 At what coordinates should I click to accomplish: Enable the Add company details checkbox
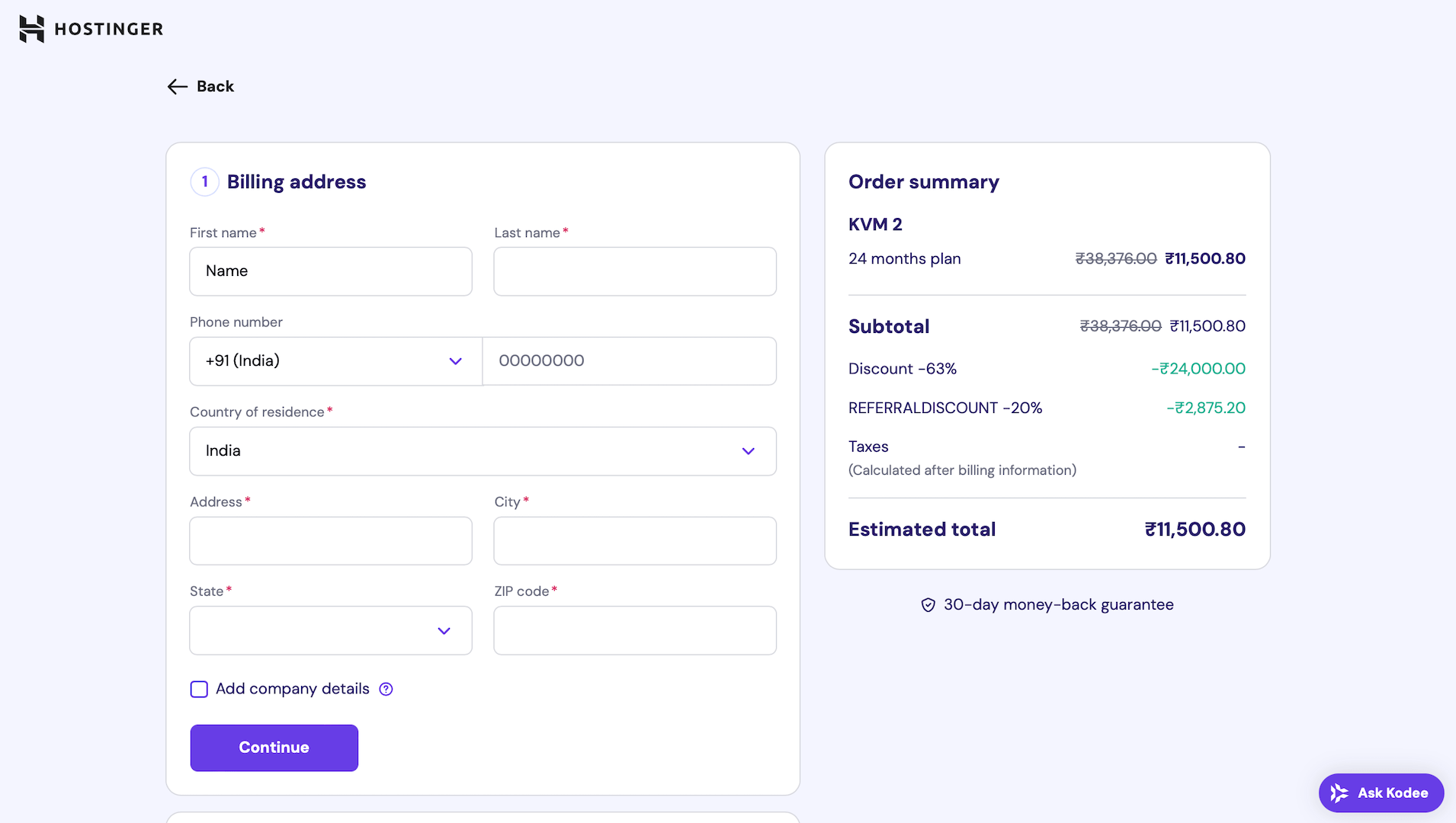(x=199, y=690)
